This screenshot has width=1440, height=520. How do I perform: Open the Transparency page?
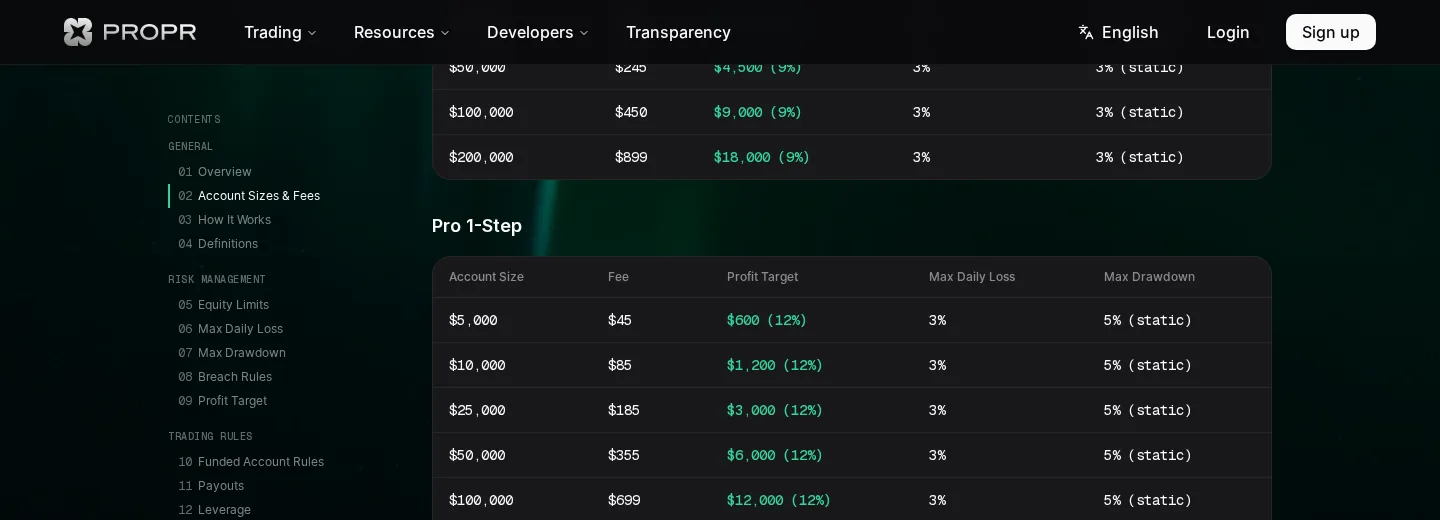[x=678, y=32]
